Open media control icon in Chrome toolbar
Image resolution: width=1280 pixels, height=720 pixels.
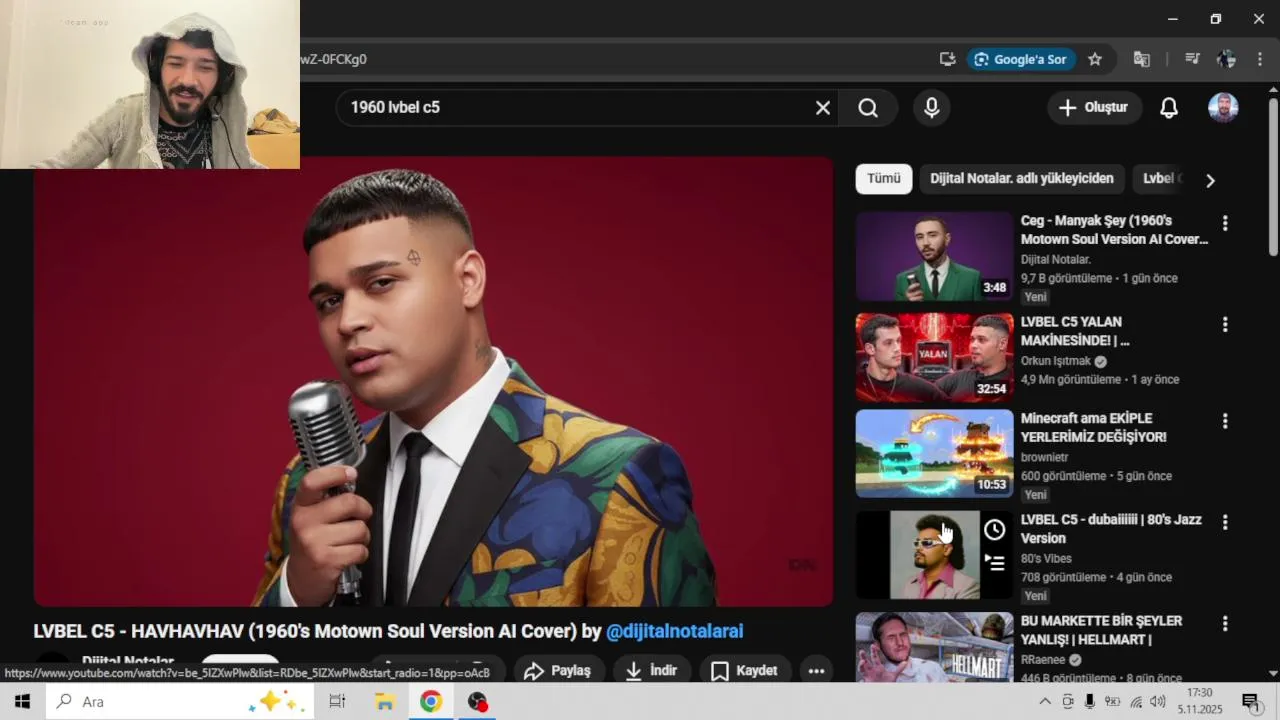[1192, 59]
